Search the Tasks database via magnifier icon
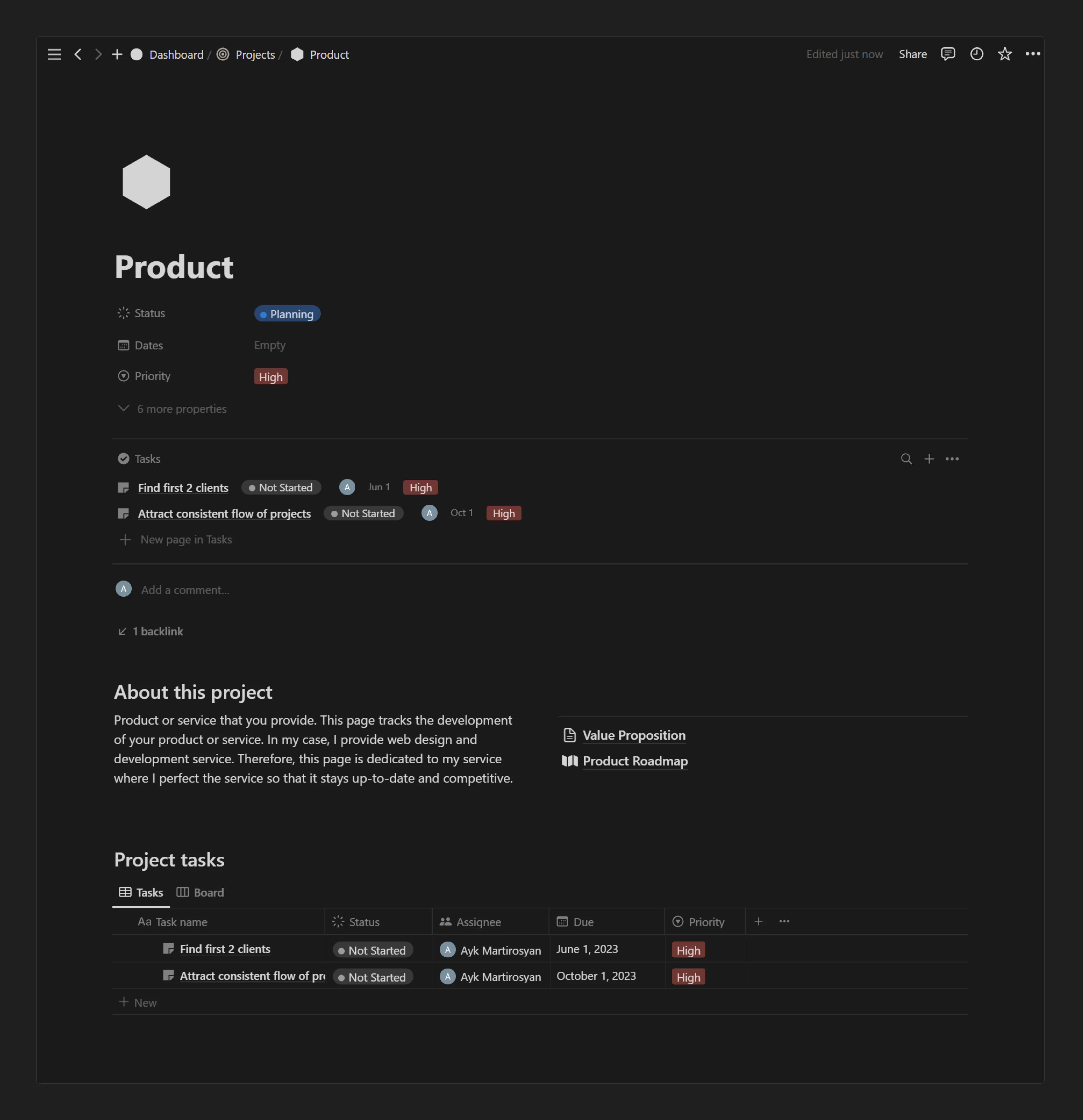1083x1120 pixels. (906, 458)
